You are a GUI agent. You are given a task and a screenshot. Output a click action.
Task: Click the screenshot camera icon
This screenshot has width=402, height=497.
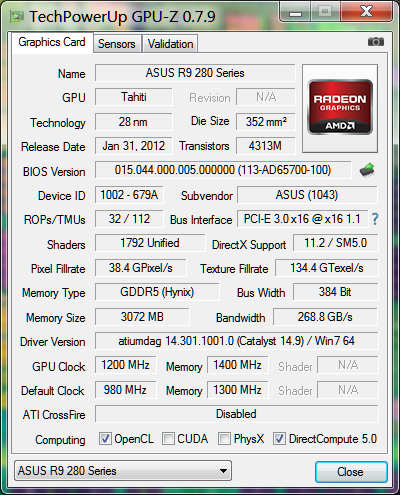[376, 42]
